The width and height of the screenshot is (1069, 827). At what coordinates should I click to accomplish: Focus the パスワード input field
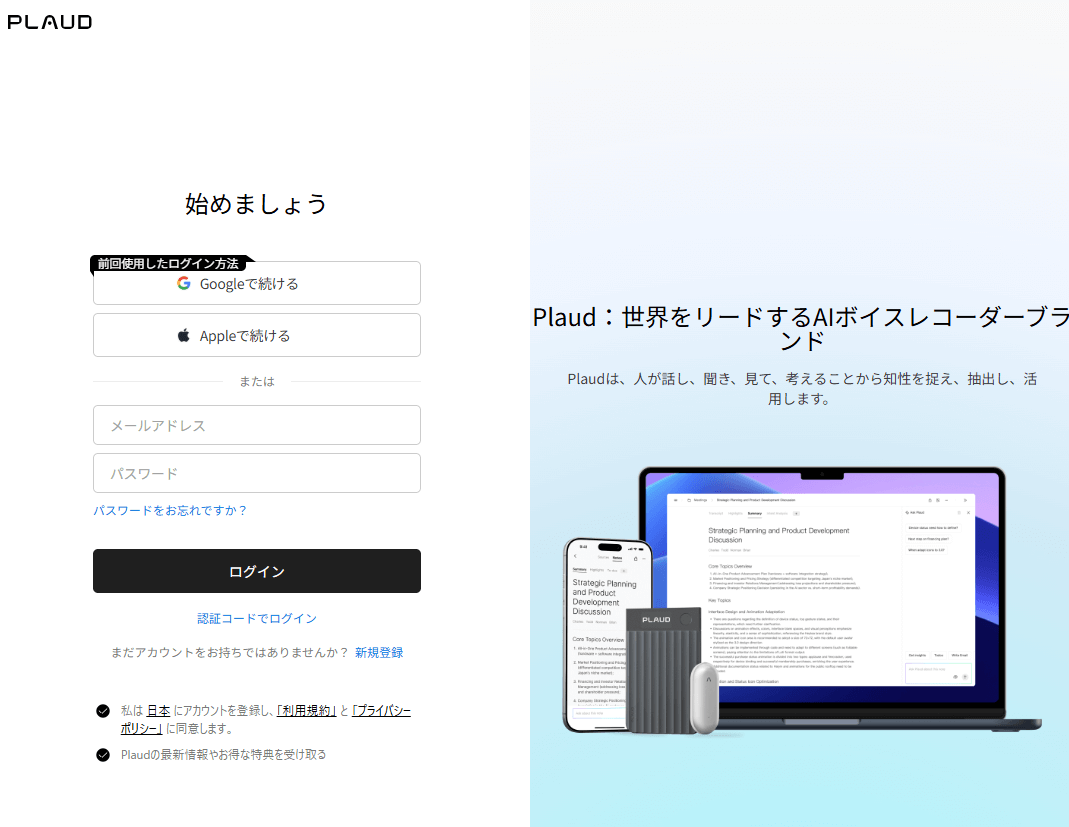257,473
